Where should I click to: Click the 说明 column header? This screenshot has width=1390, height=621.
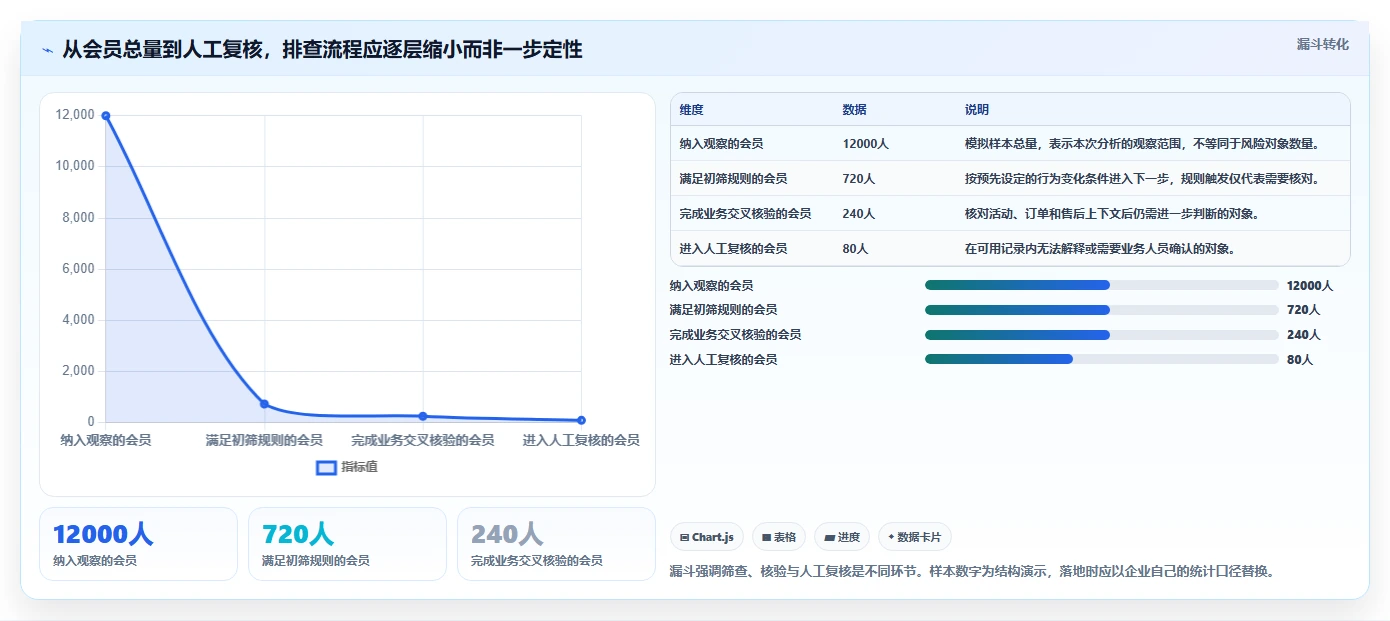click(x=976, y=110)
